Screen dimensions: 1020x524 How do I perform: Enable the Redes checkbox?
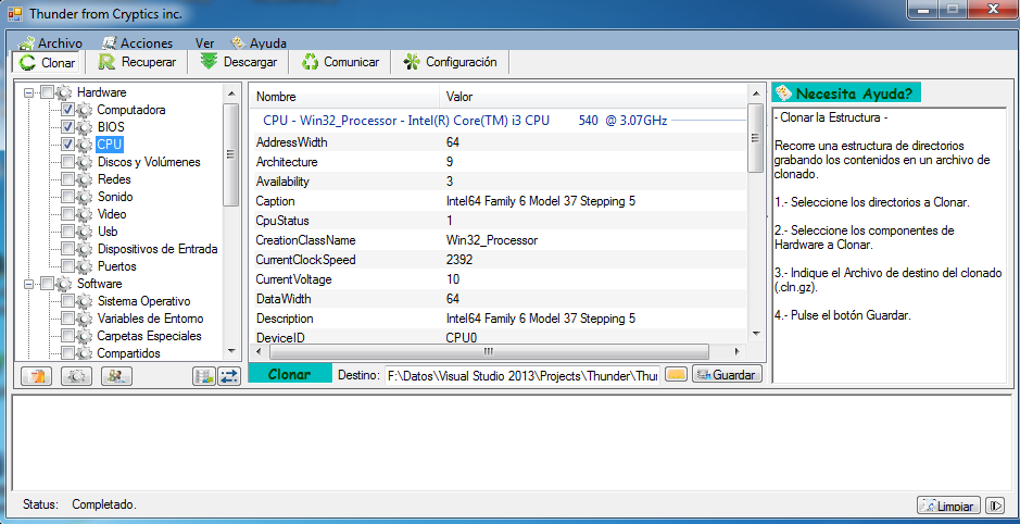coord(68,179)
